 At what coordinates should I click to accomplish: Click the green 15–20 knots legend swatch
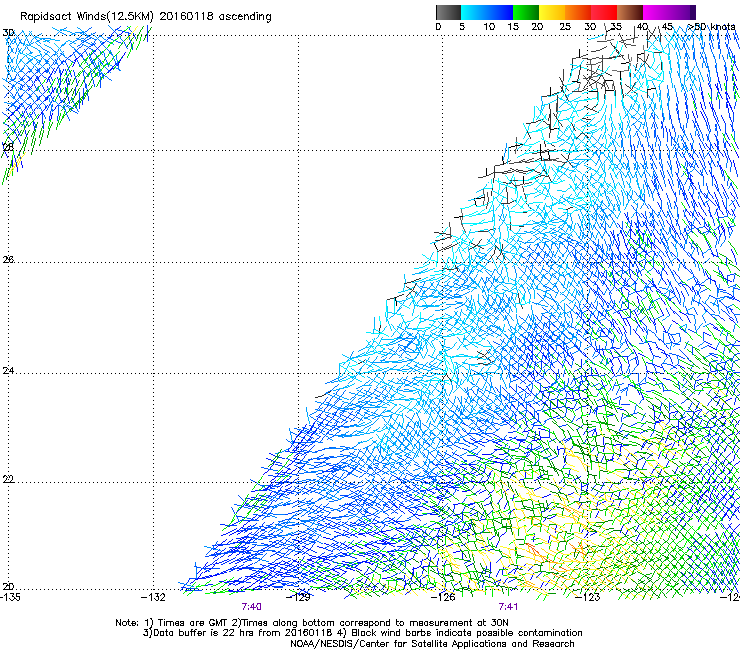click(x=526, y=12)
